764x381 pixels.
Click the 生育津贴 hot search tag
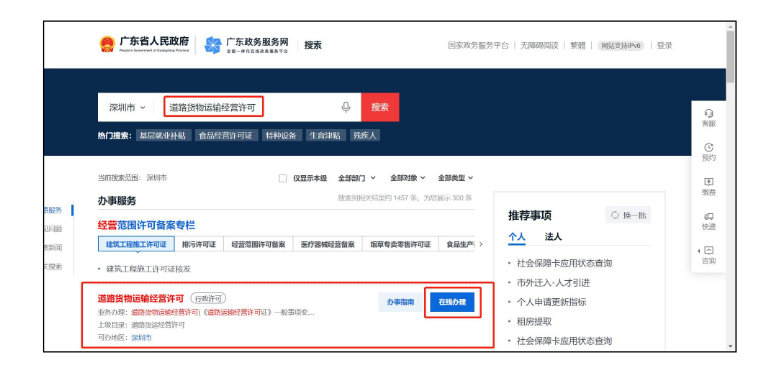(326, 135)
